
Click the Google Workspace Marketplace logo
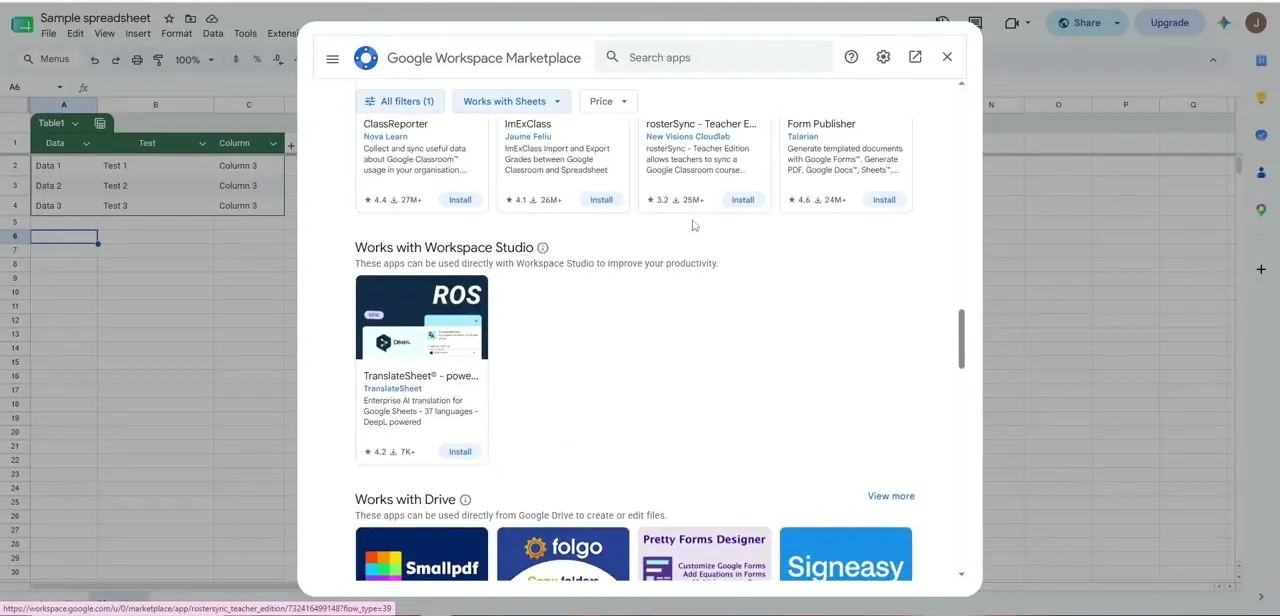click(x=366, y=58)
